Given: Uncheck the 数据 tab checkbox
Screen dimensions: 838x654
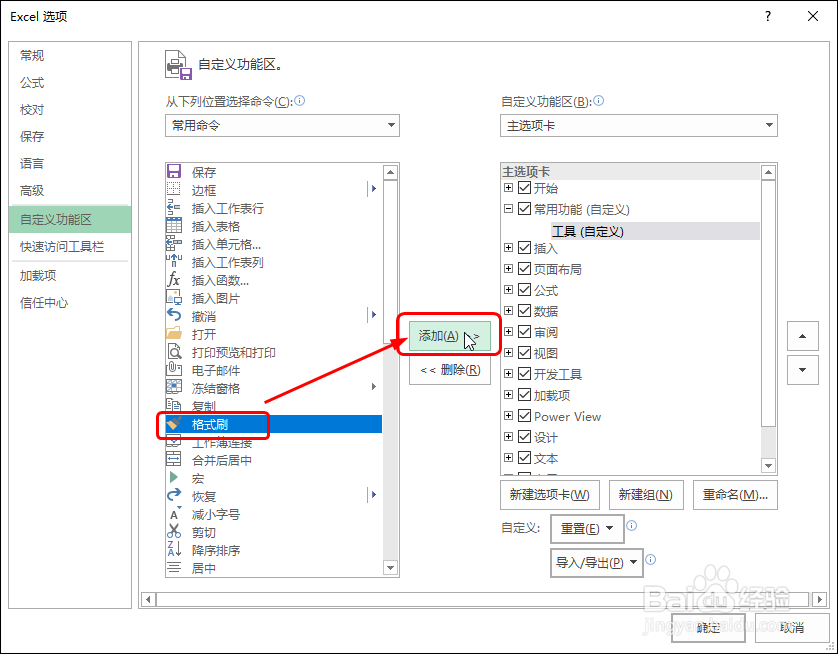Looking at the screenshot, I should click(524, 311).
